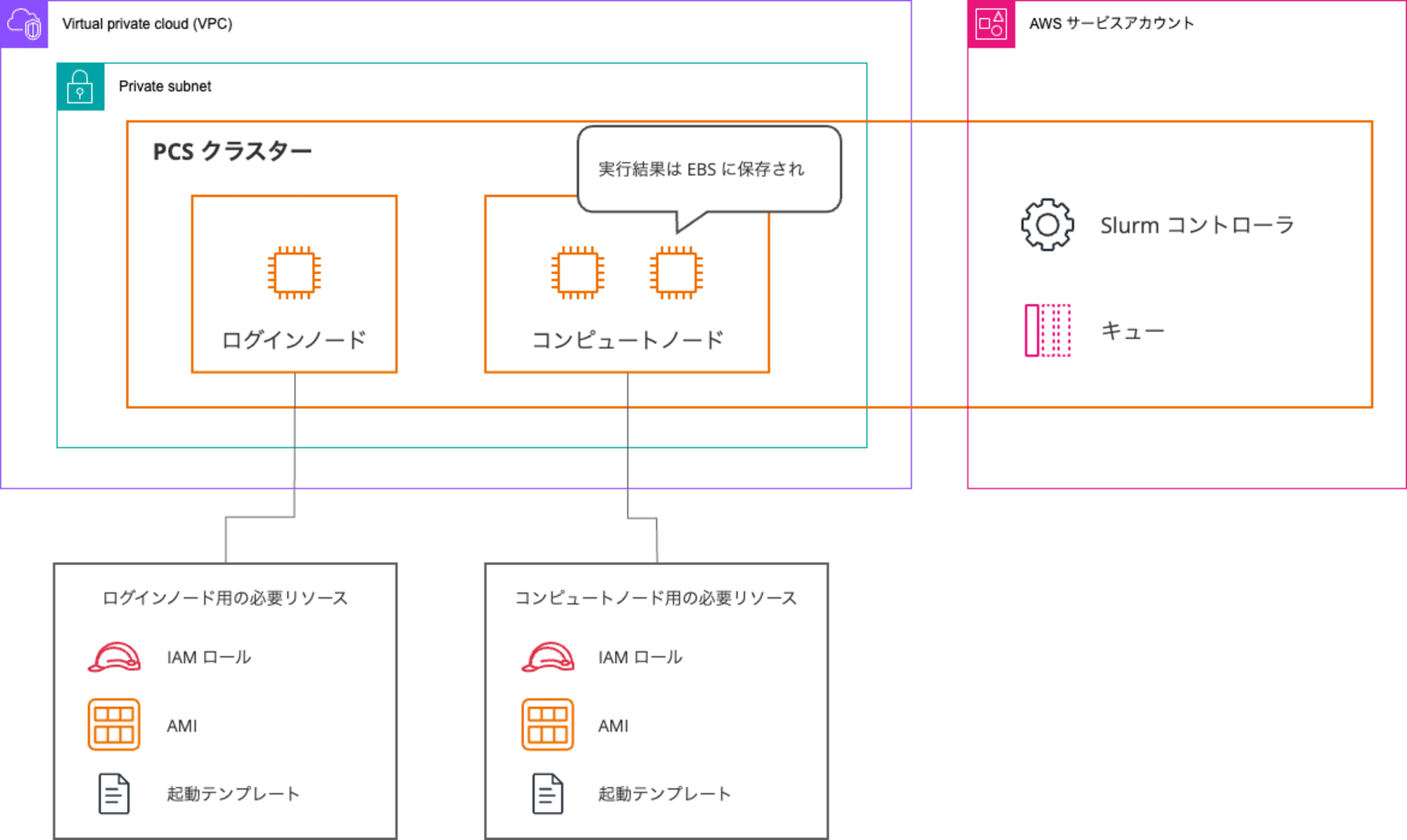Click the Slurm controller gear icon

1048,224
